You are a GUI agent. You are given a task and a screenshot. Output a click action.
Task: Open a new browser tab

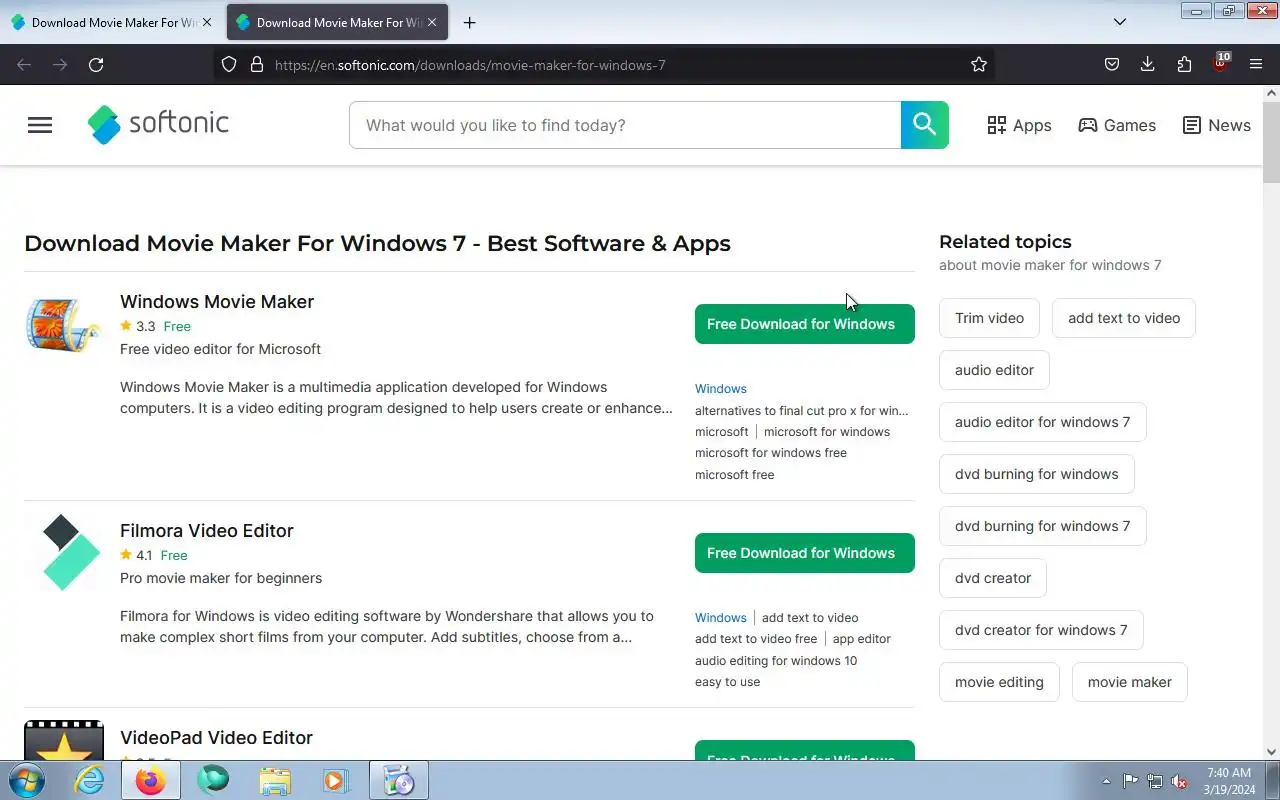coord(469,22)
